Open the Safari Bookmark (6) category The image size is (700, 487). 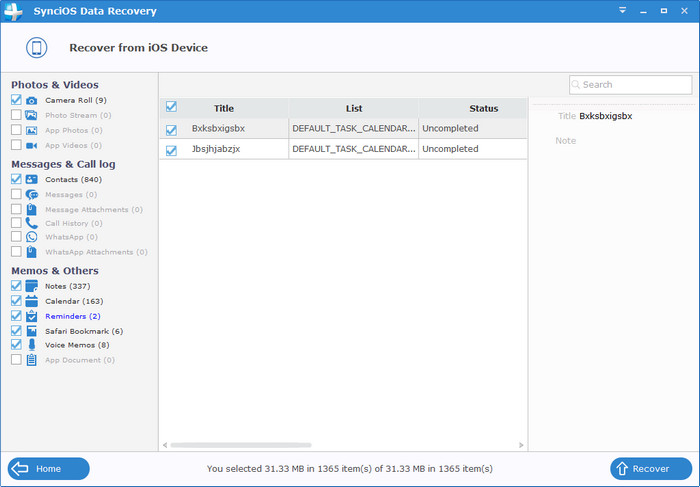84,331
